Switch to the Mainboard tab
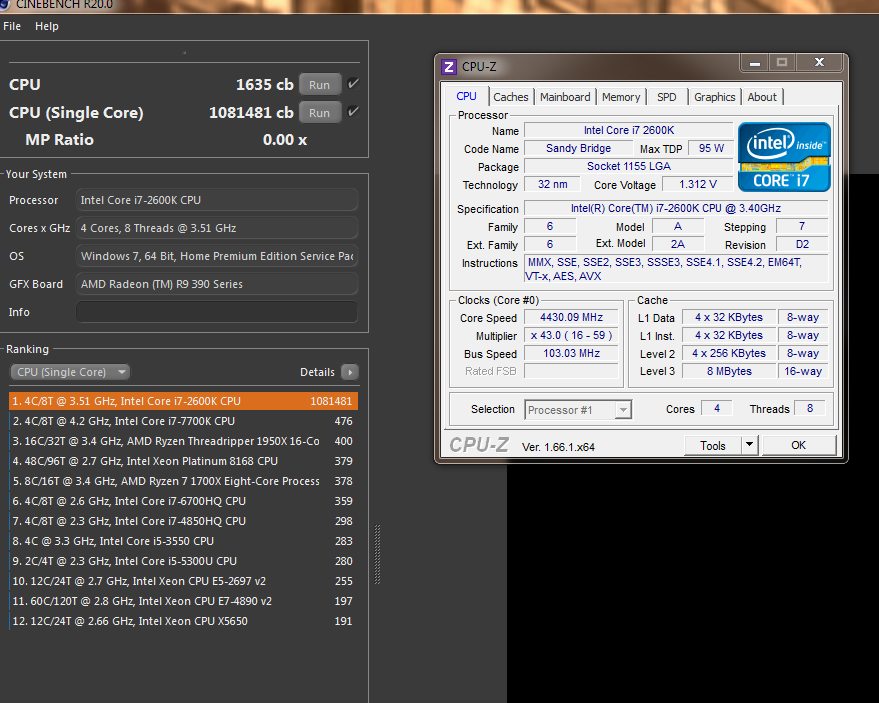The height and width of the screenshot is (703, 879). click(565, 97)
